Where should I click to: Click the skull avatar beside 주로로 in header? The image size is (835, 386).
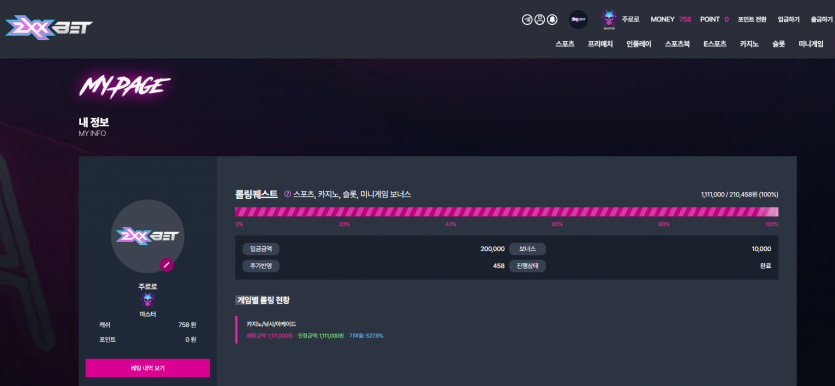(609, 19)
